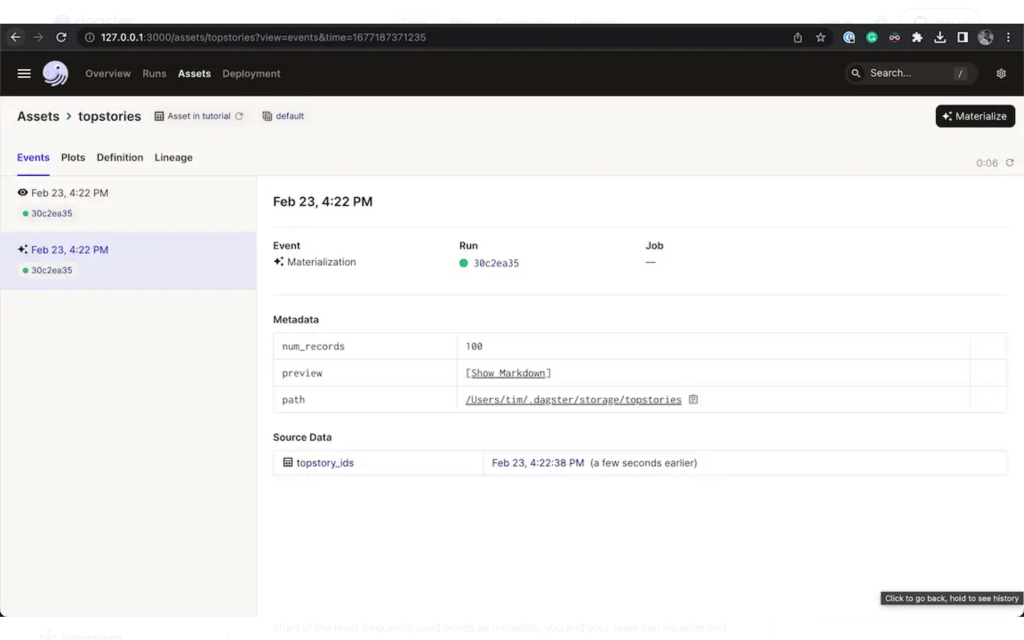Toggle the browser side panel icon
The height and width of the screenshot is (640, 1024).
[963, 37]
